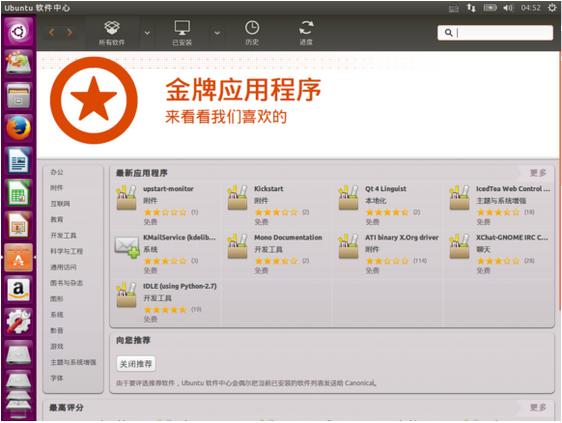This screenshot has height=423, width=562.
Task: Click the 04:52 clock in the top panel
Action: tap(531, 8)
